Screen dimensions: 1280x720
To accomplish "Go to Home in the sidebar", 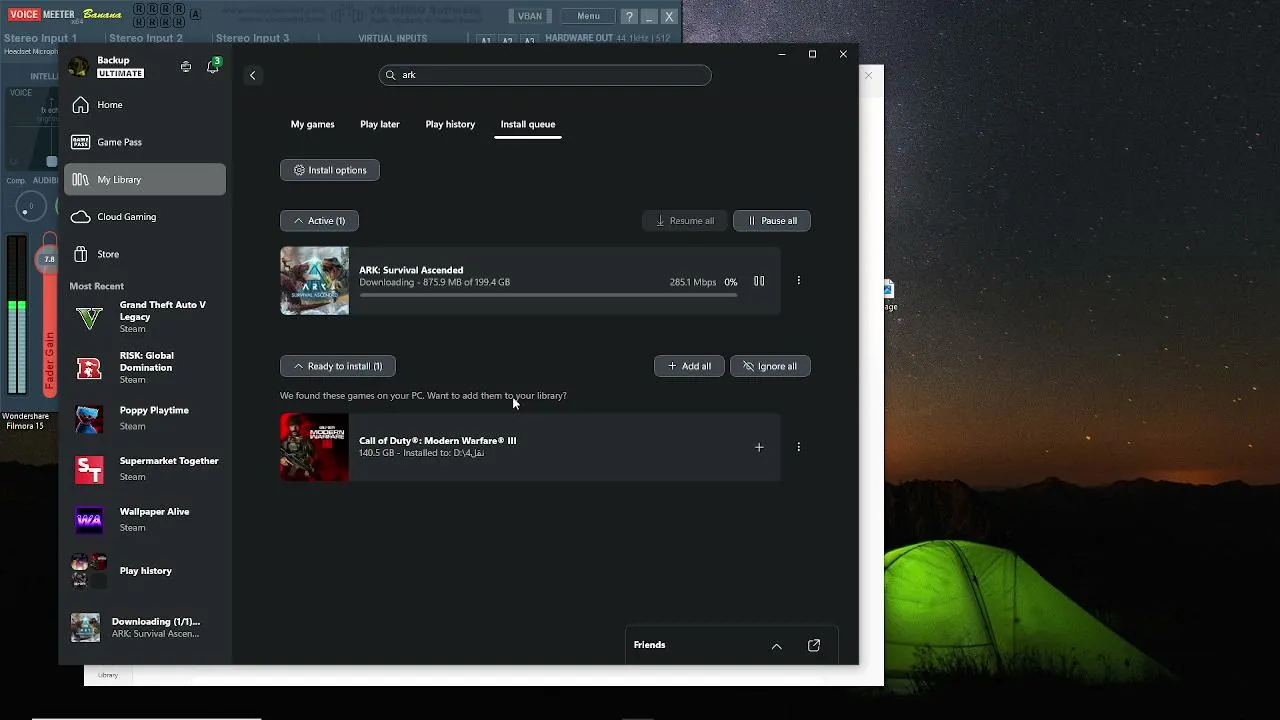I will click(x=145, y=105).
